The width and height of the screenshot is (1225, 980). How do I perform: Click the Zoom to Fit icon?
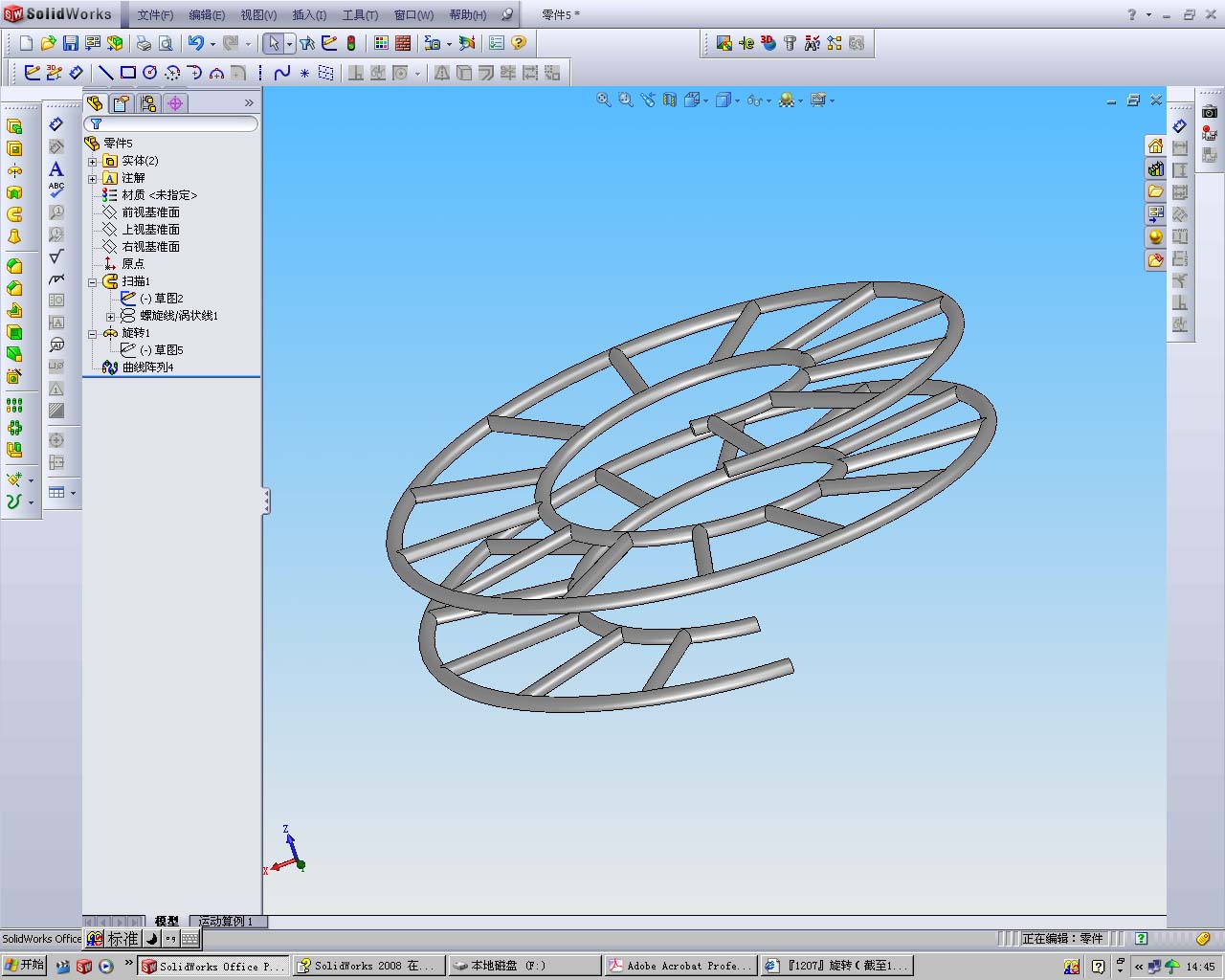coord(604,100)
